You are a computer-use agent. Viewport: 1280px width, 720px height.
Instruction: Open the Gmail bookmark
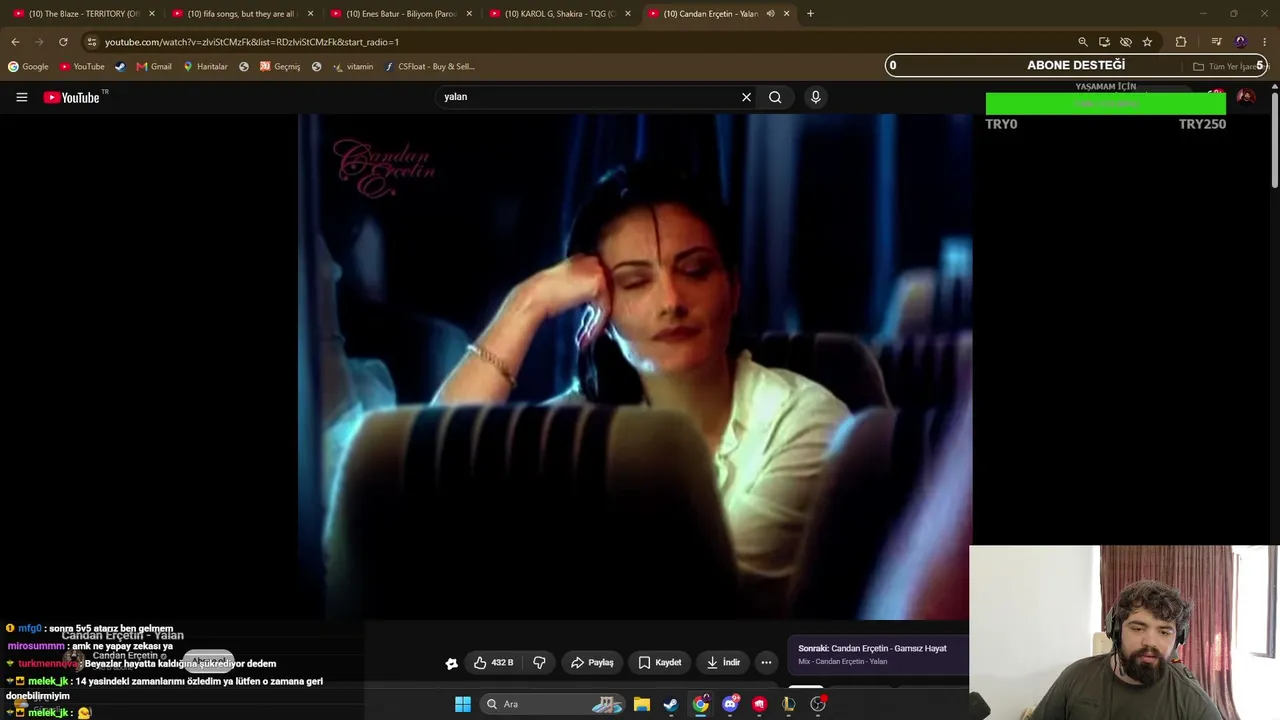click(154, 67)
